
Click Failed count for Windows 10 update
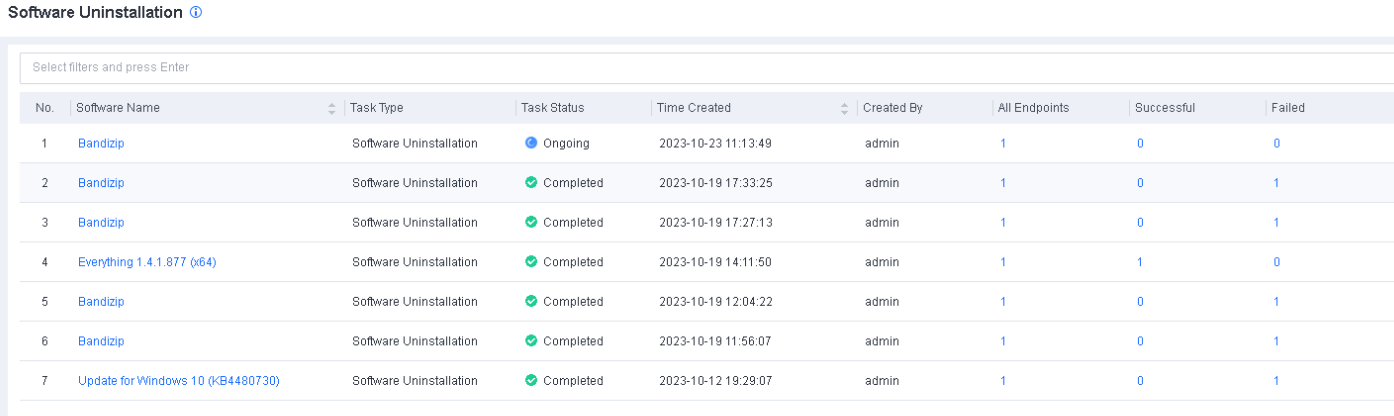(x=1276, y=381)
